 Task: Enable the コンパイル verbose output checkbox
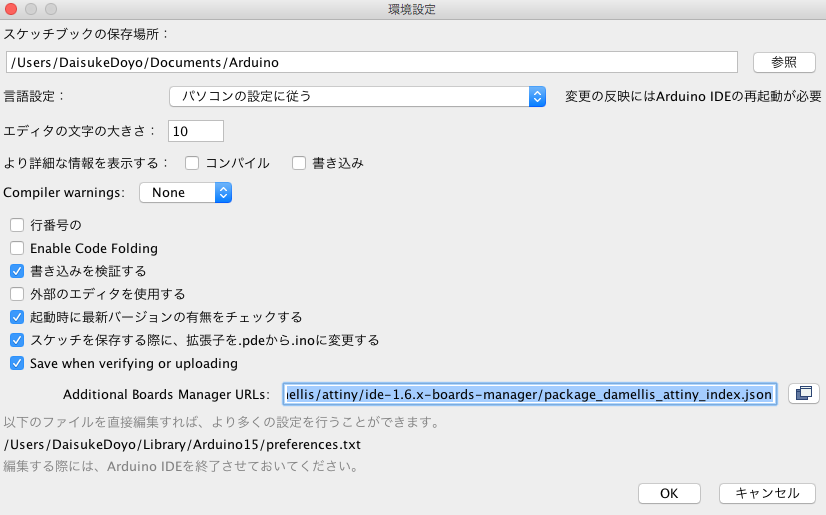tap(192, 163)
